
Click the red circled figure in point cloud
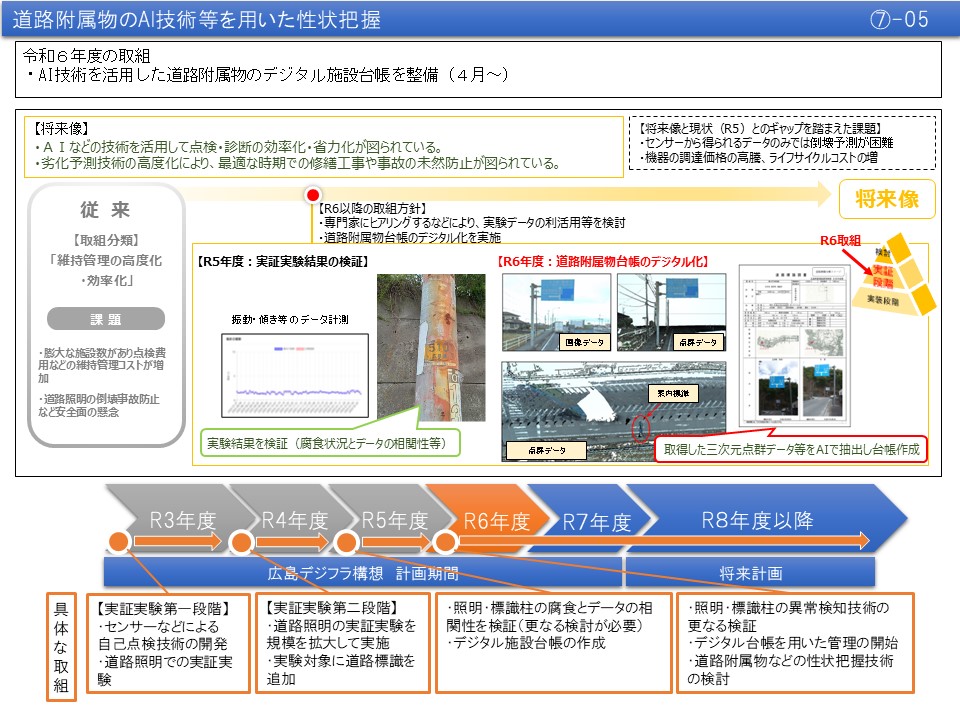tap(640, 428)
